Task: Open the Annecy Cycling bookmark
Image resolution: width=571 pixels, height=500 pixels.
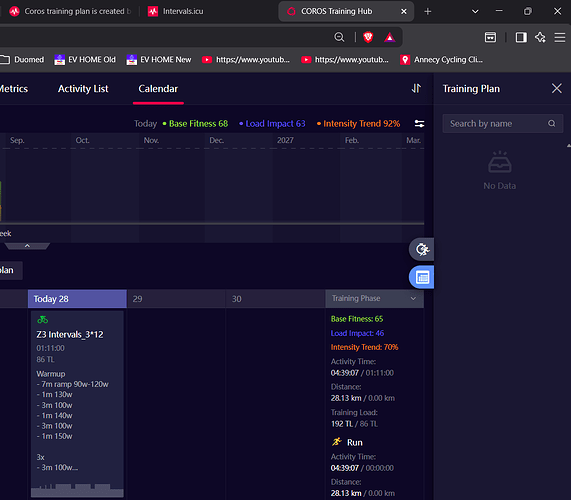Action: click(441, 60)
